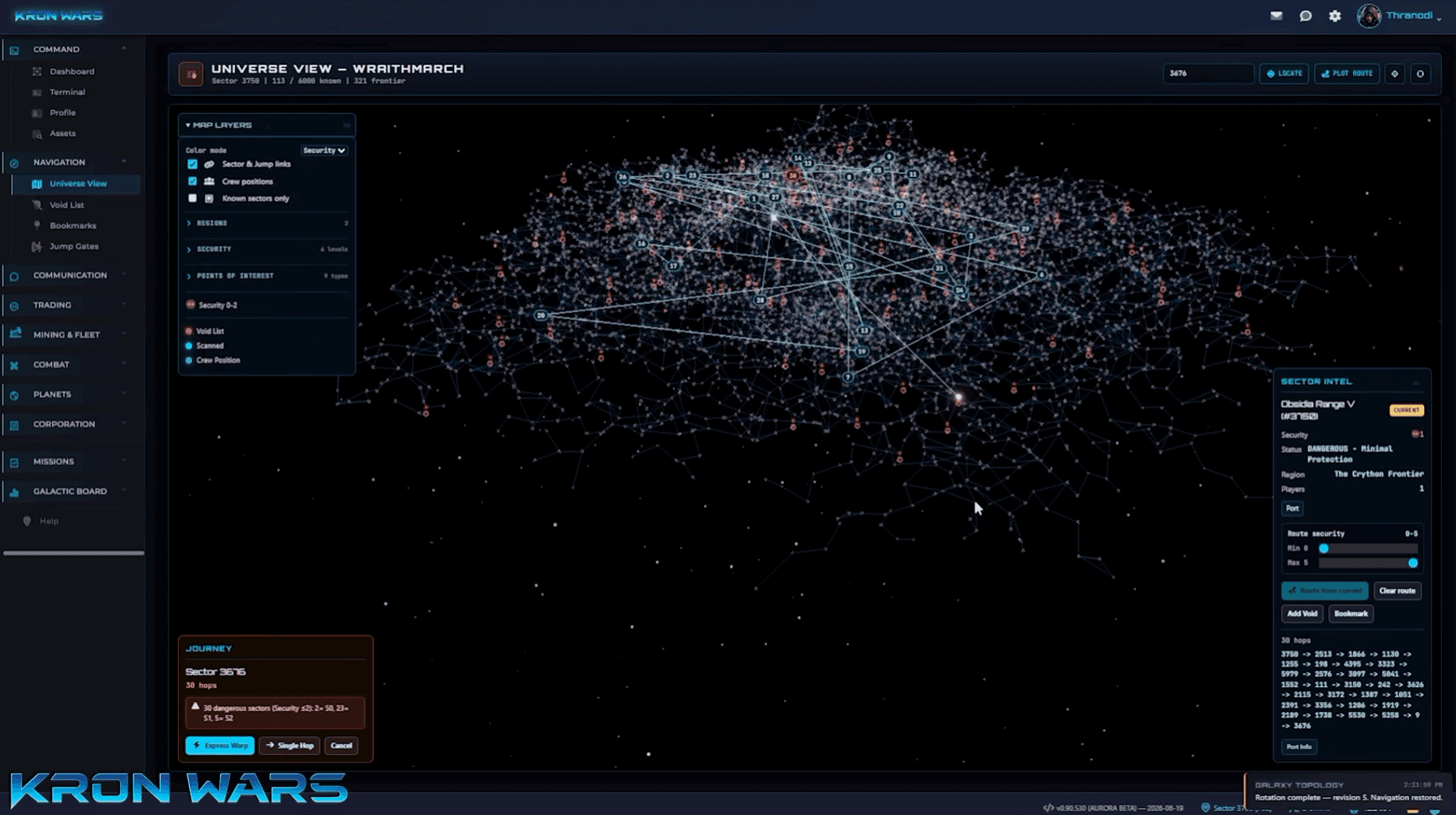Open Jump Gates in the sidebar
The width and height of the screenshot is (1456, 815).
pyautogui.click(x=74, y=246)
